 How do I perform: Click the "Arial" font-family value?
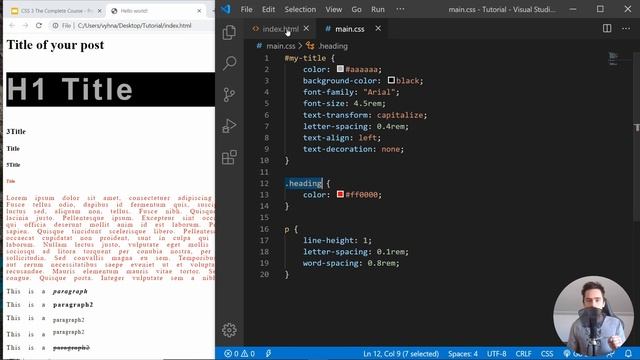click(379, 92)
